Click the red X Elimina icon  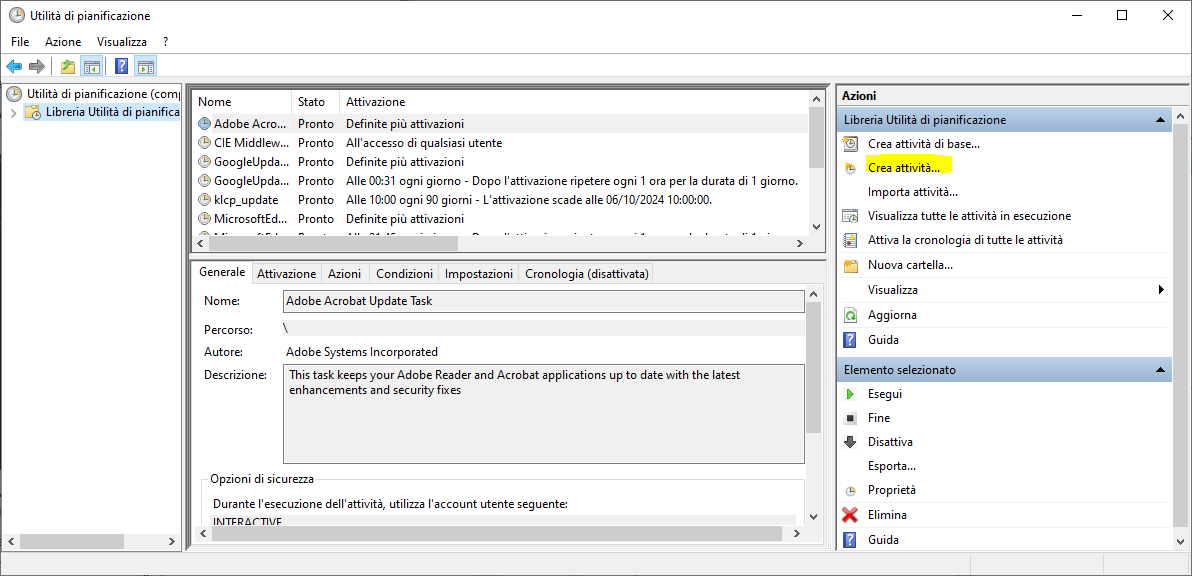(x=851, y=514)
